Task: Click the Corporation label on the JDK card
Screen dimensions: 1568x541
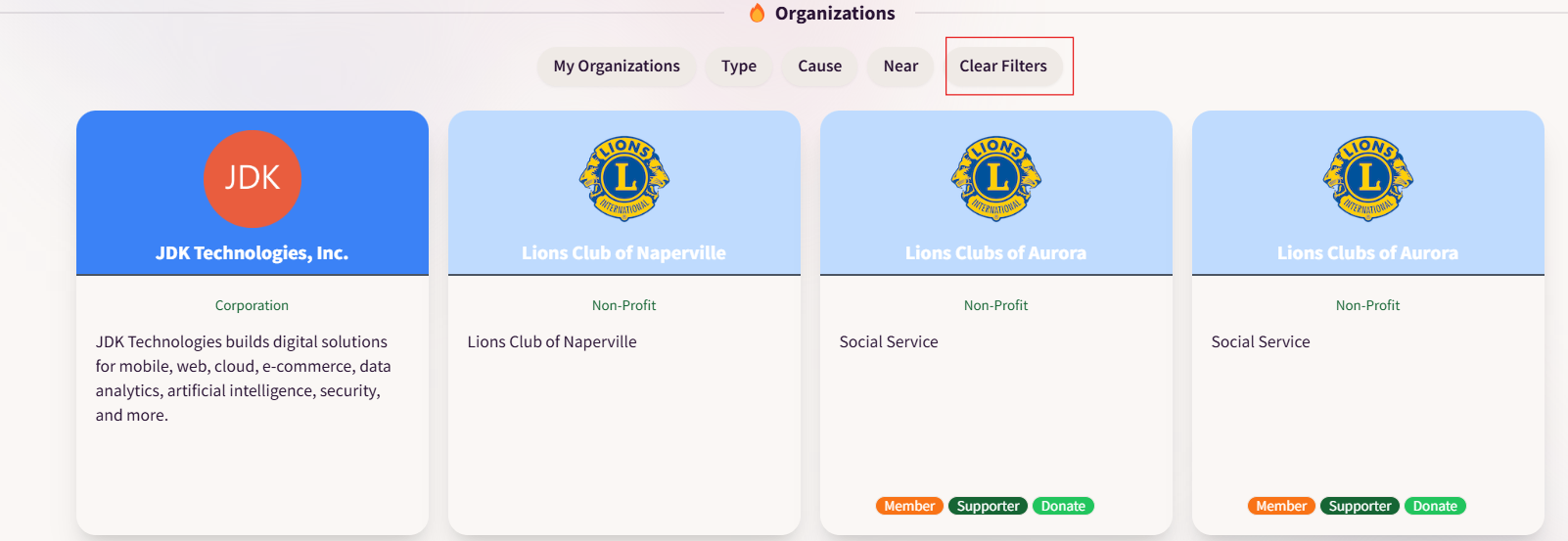Action: 252,305
